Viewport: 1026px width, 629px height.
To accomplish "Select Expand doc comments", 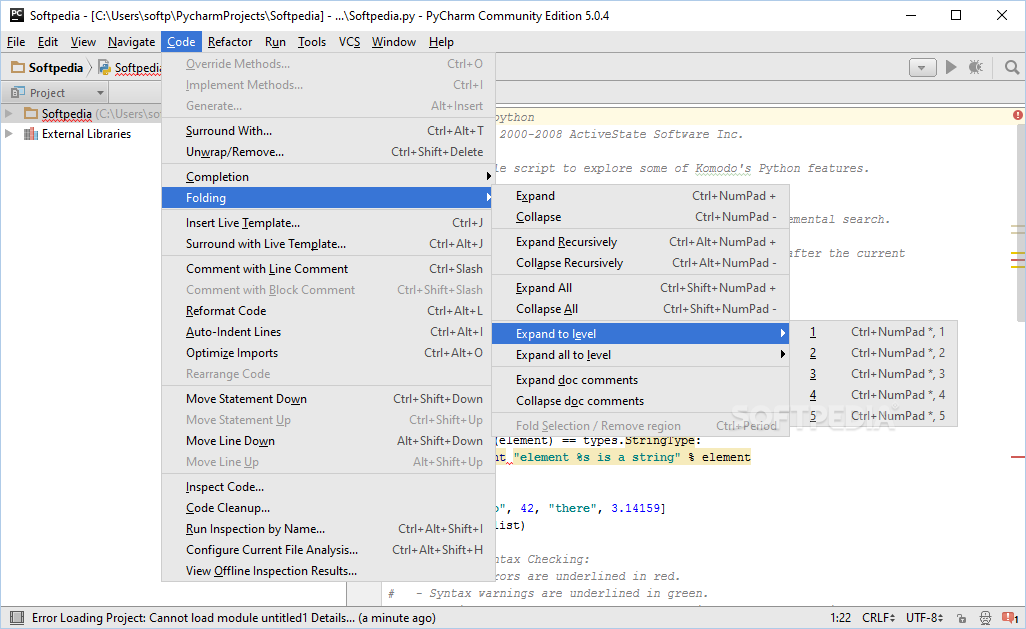I will pos(641,380).
